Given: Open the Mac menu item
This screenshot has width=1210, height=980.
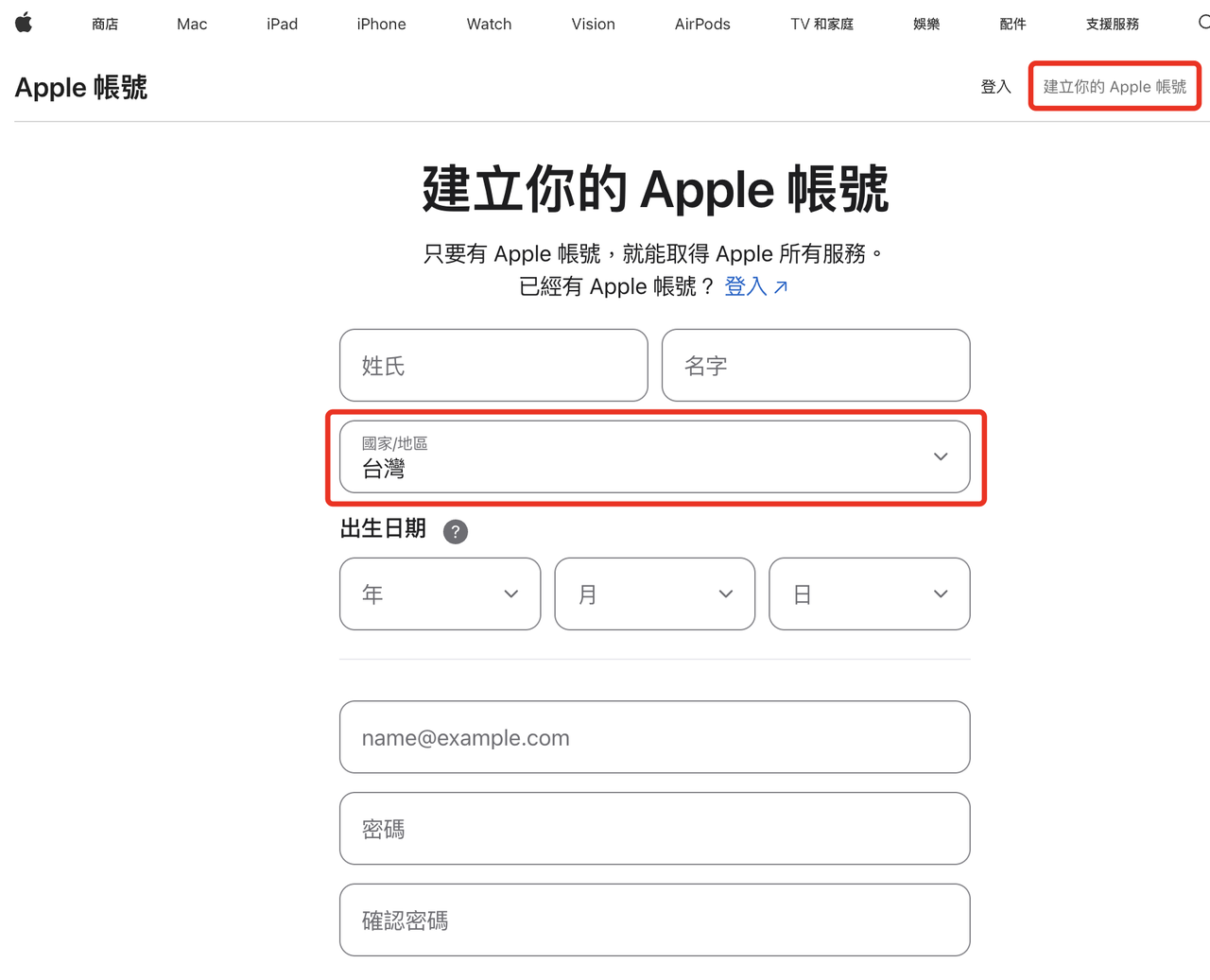Looking at the screenshot, I should (x=192, y=24).
